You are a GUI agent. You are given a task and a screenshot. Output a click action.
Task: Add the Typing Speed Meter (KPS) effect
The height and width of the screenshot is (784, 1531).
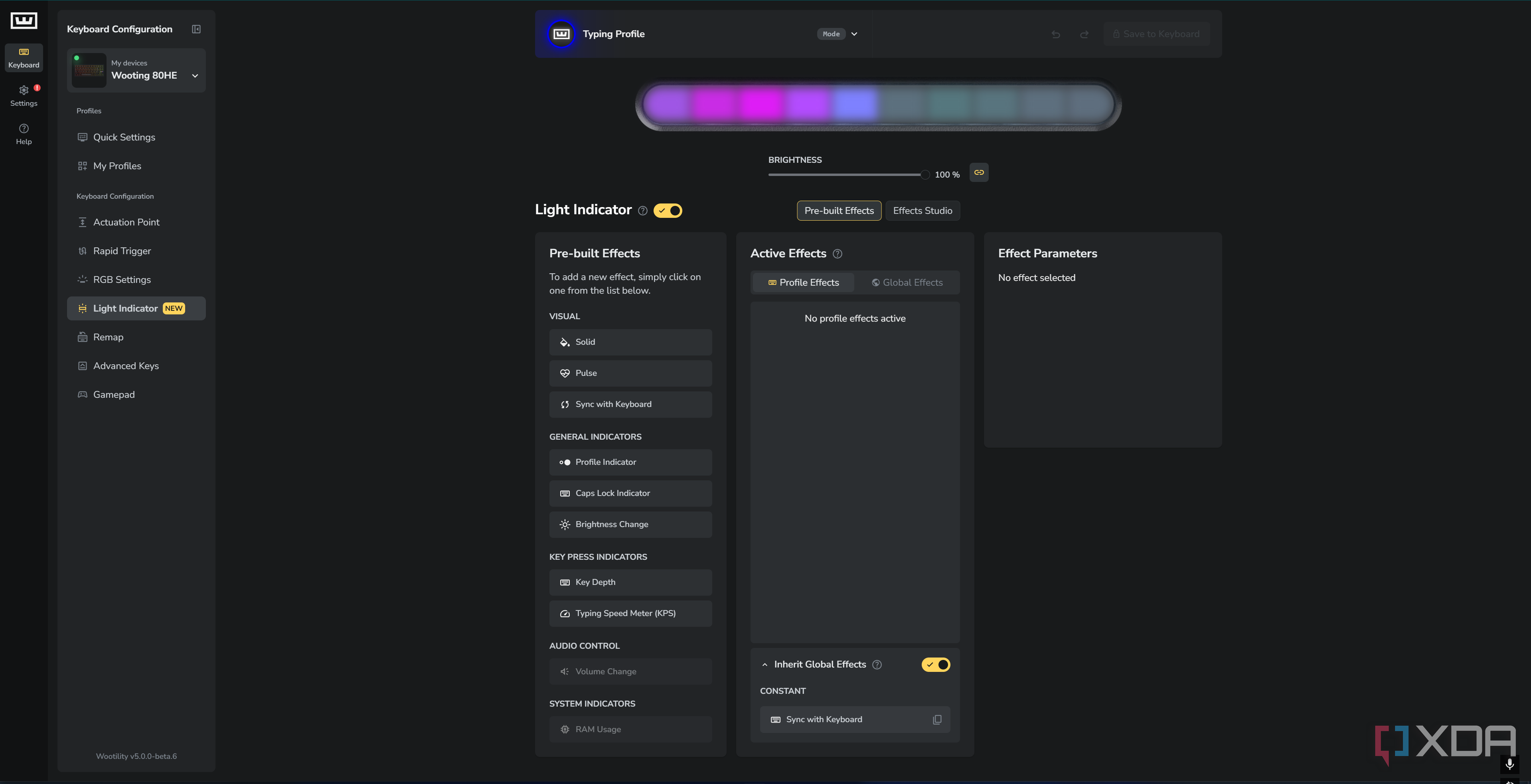point(630,613)
